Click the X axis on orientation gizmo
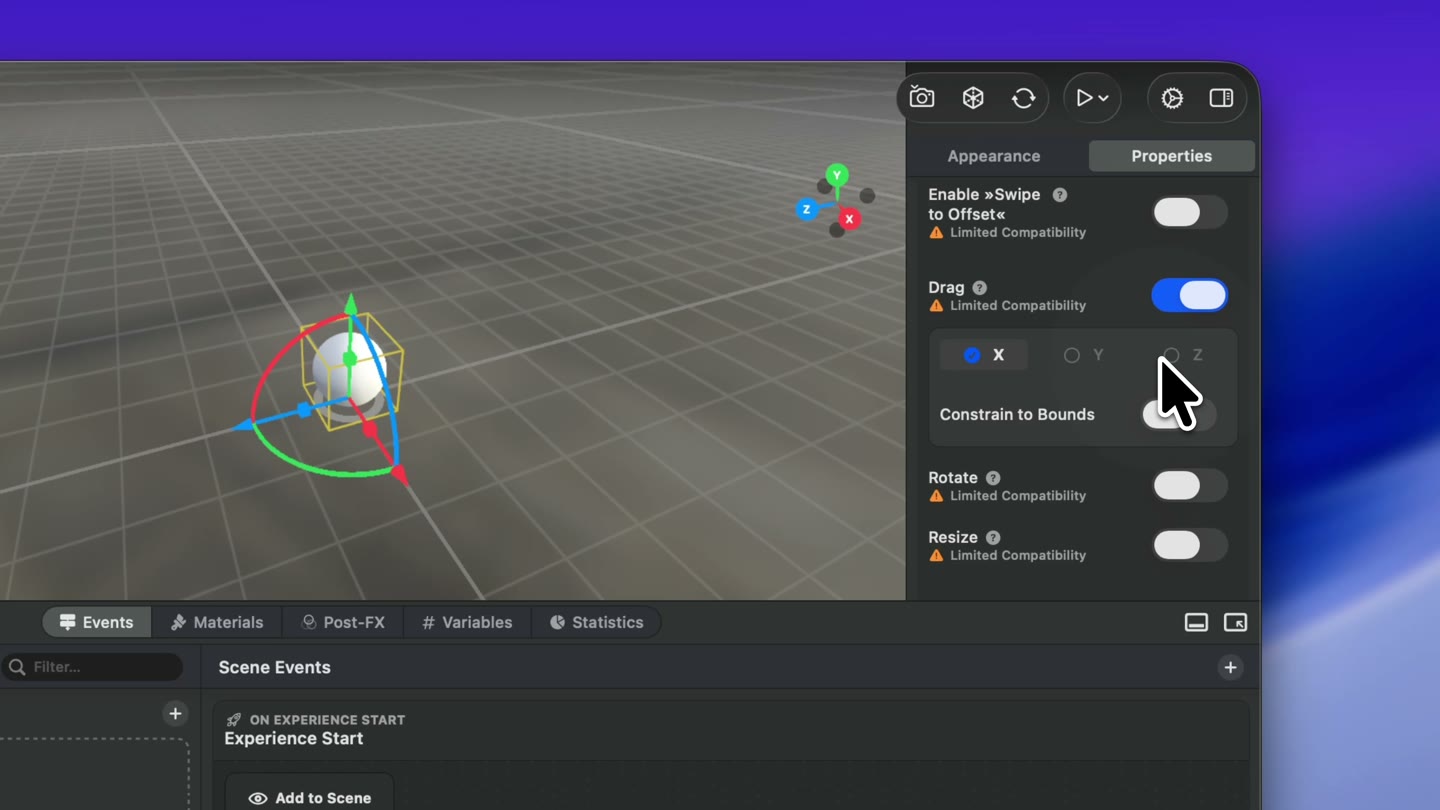The height and width of the screenshot is (810, 1440). [849, 219]
